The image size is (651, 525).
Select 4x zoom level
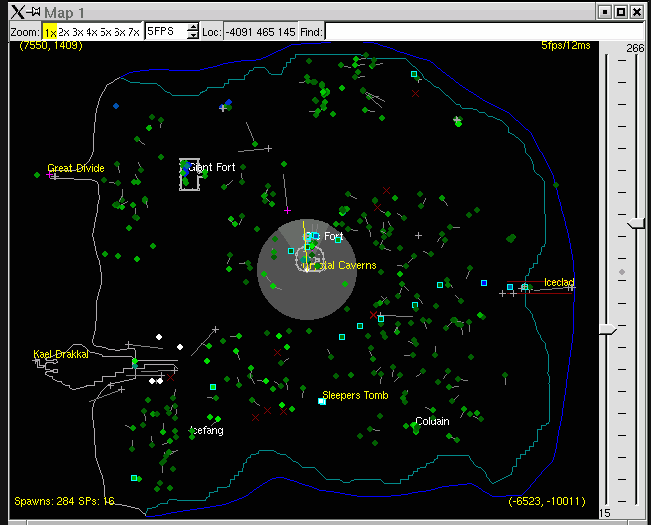click(92, 32)
